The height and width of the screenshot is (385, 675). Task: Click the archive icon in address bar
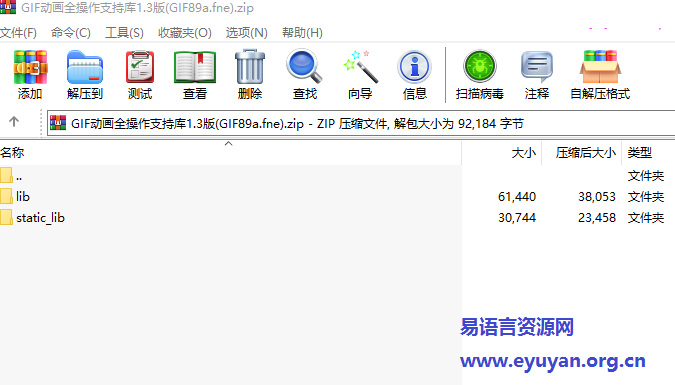(58, 123)
